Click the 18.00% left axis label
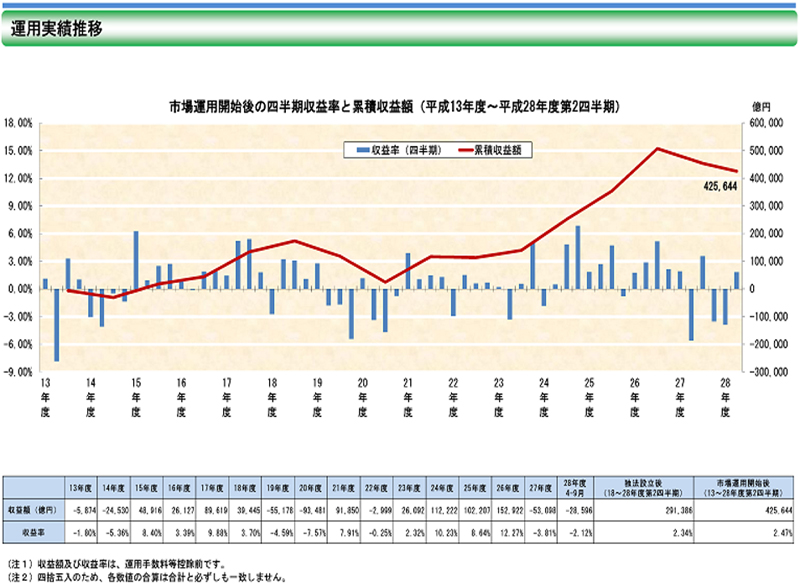 pos(20,123)
